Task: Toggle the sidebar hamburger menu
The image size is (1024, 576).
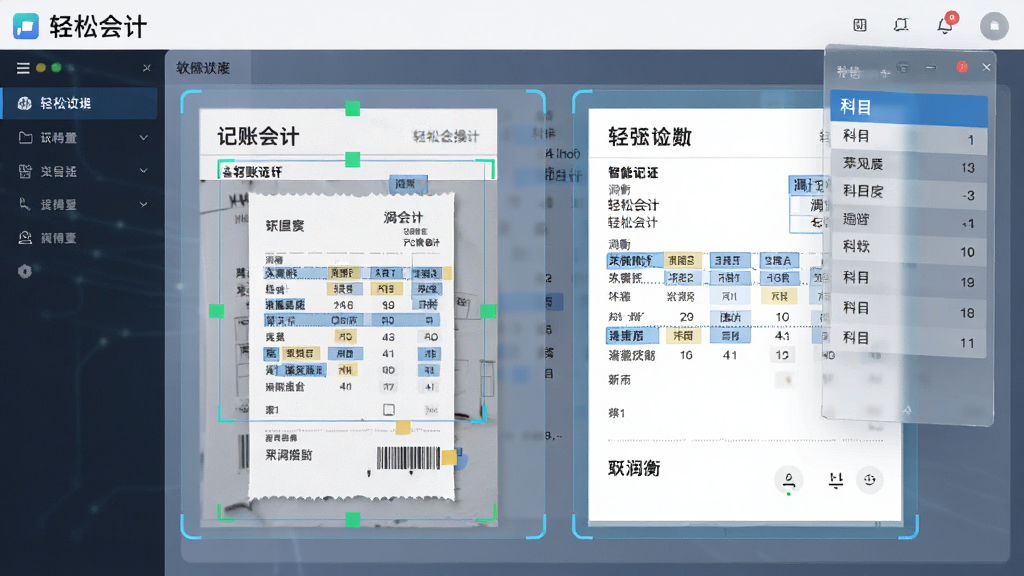Action: [23, 68]
